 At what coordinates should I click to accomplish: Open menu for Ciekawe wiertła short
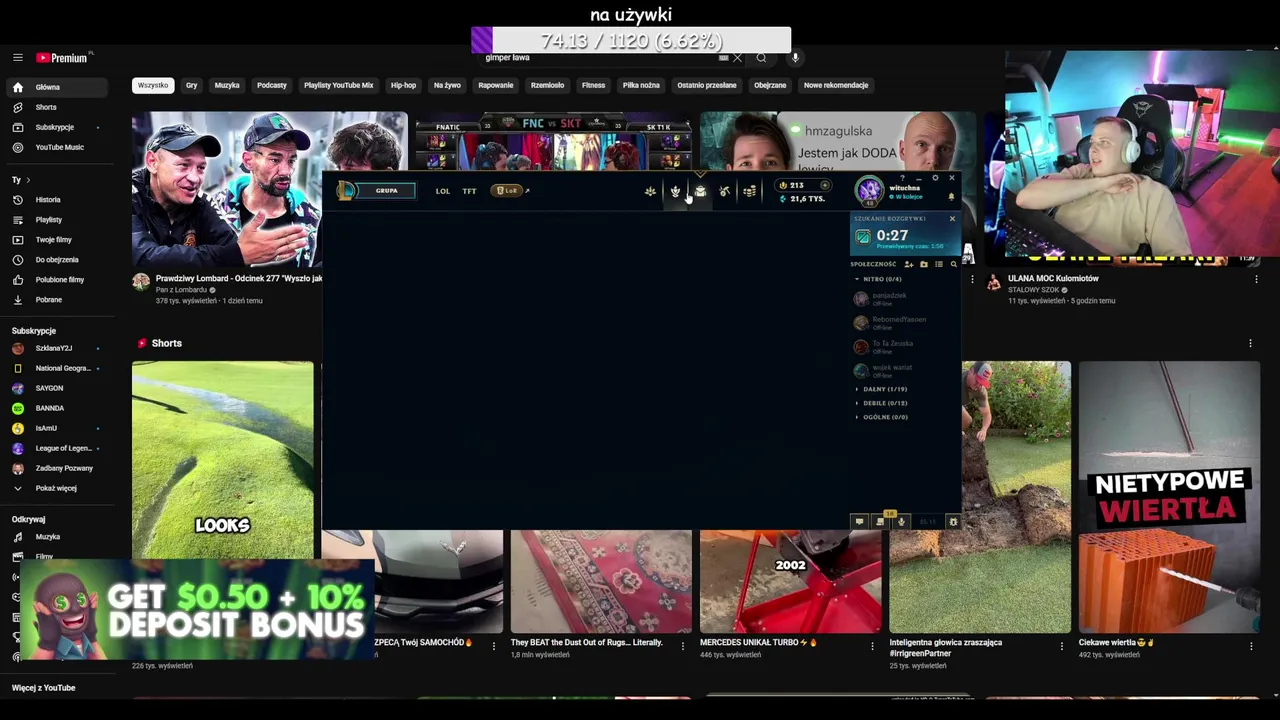pyautogui.click(x=1250, y=646)
